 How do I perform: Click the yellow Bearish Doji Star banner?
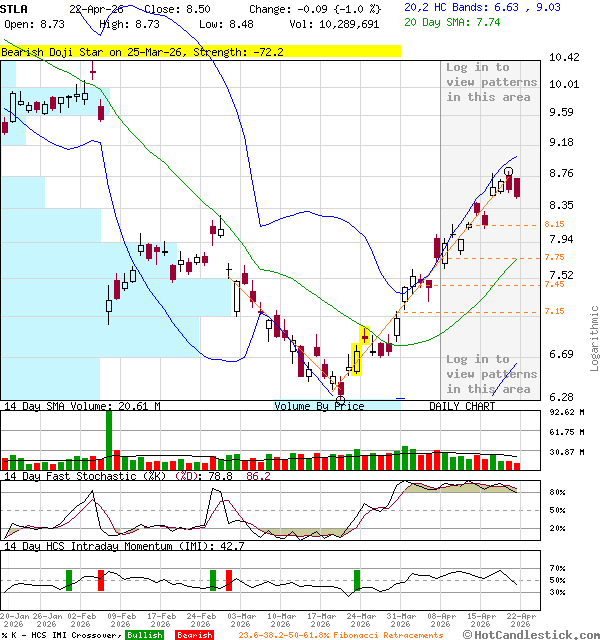[200, 50]
